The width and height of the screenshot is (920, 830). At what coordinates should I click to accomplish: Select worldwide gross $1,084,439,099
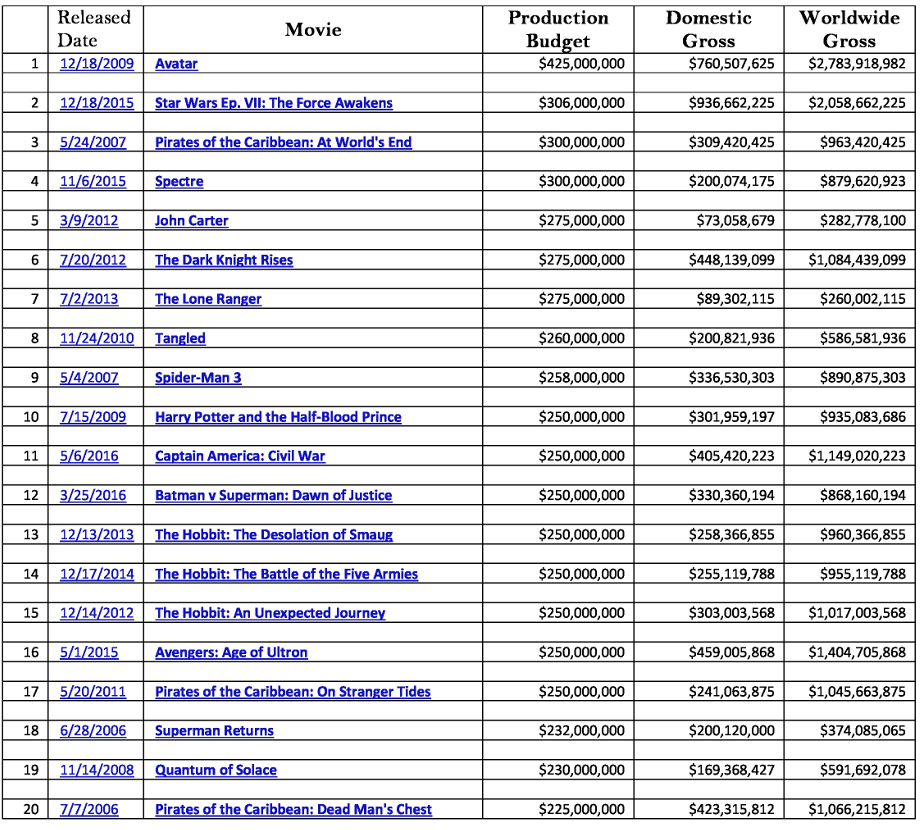[x=857, y=260]
